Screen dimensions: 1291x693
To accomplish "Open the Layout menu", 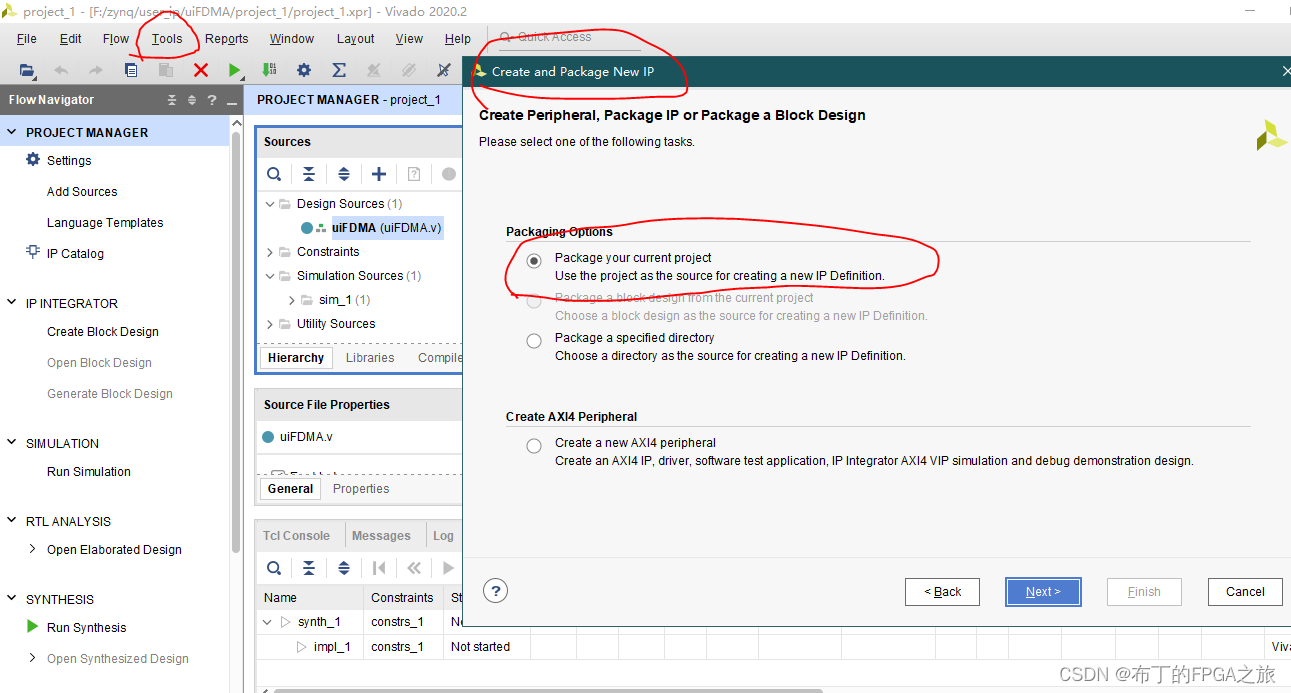I will (x=355, y=39).
